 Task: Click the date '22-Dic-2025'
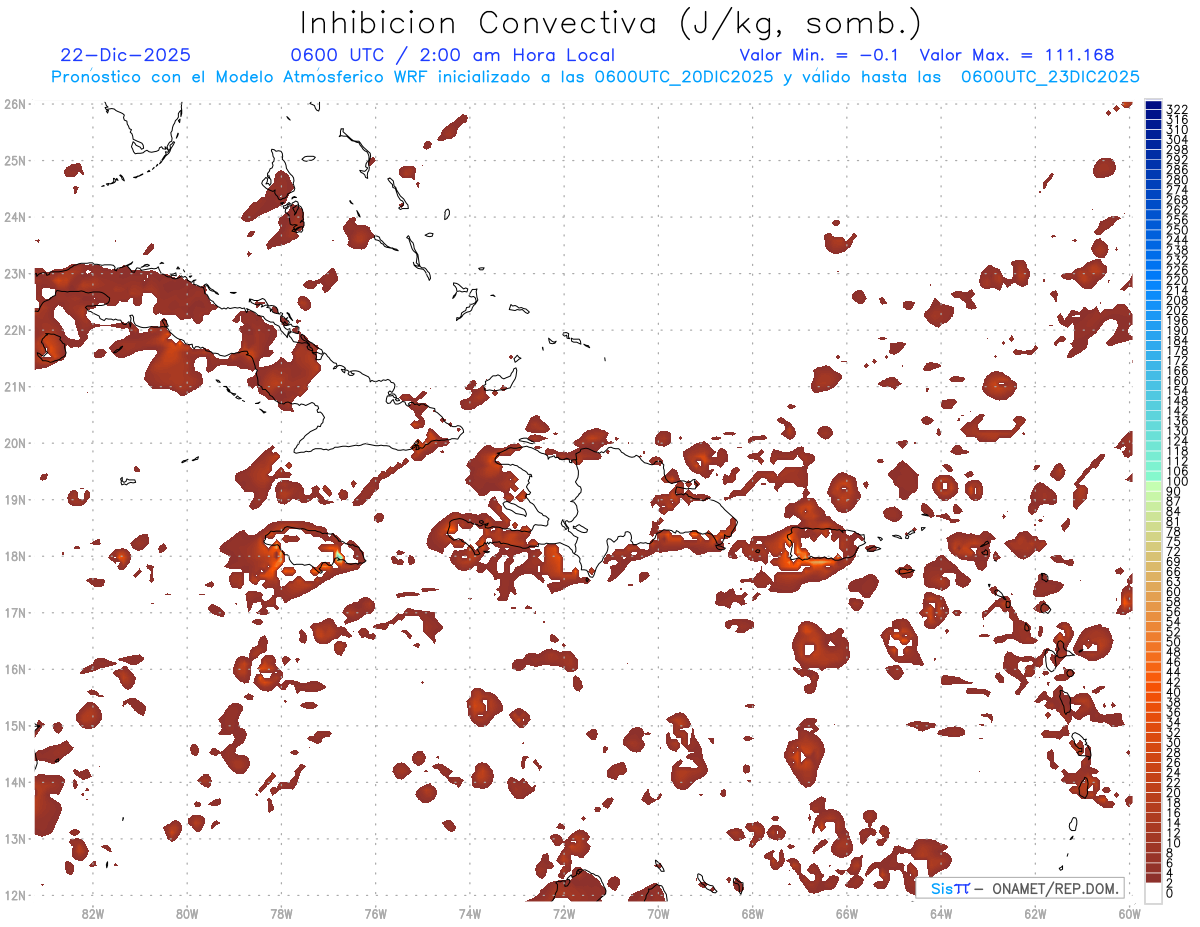(125, 55)
